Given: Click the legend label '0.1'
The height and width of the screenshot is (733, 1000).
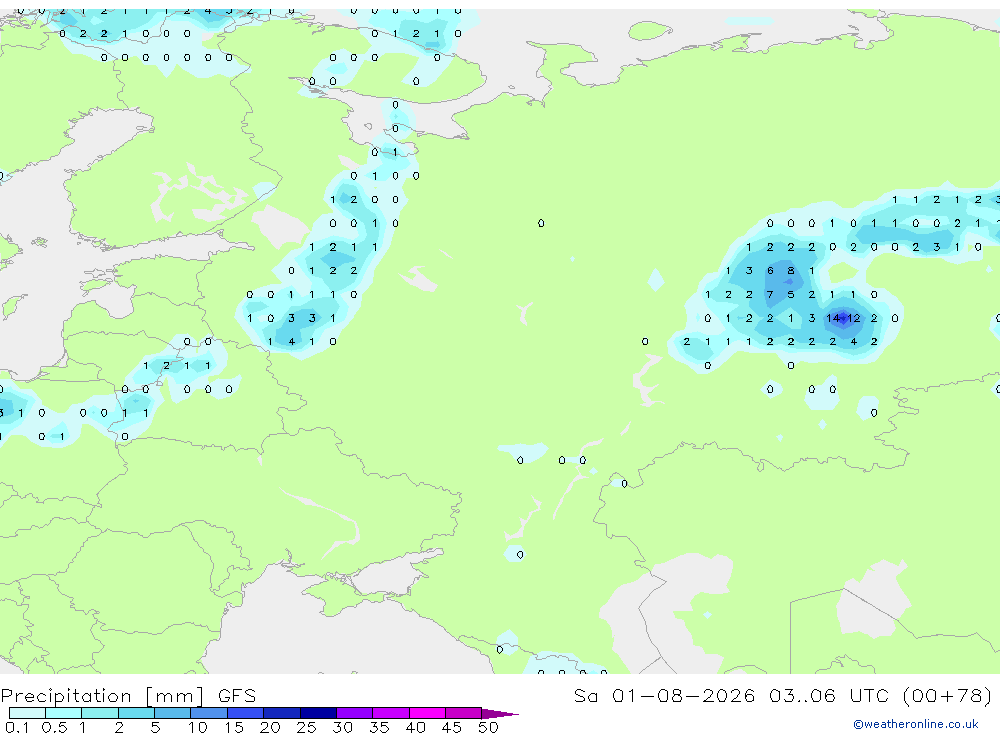Looking at the screenshot, I should coord(17,727).
